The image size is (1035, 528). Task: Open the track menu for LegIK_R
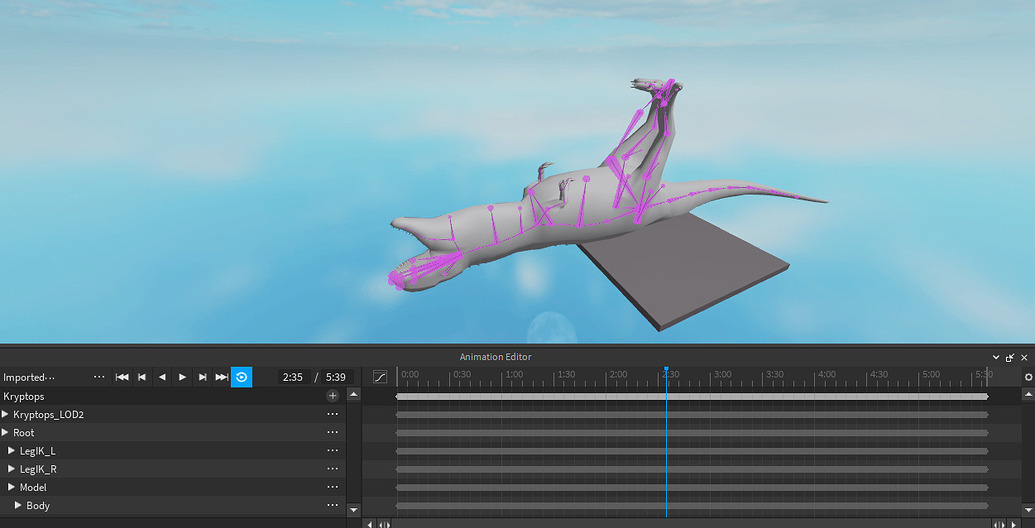(x=333, y=469)
